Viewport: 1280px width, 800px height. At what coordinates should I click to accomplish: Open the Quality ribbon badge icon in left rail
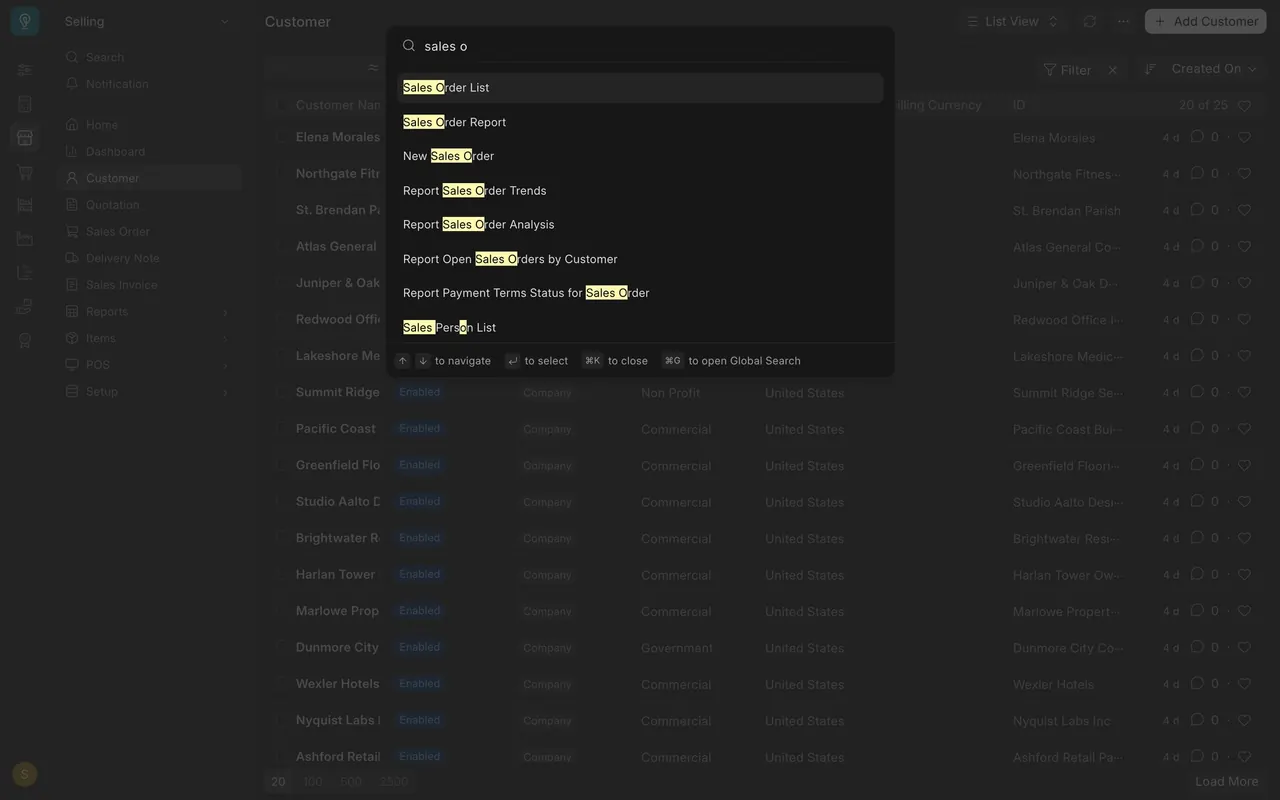click(25, 340)
